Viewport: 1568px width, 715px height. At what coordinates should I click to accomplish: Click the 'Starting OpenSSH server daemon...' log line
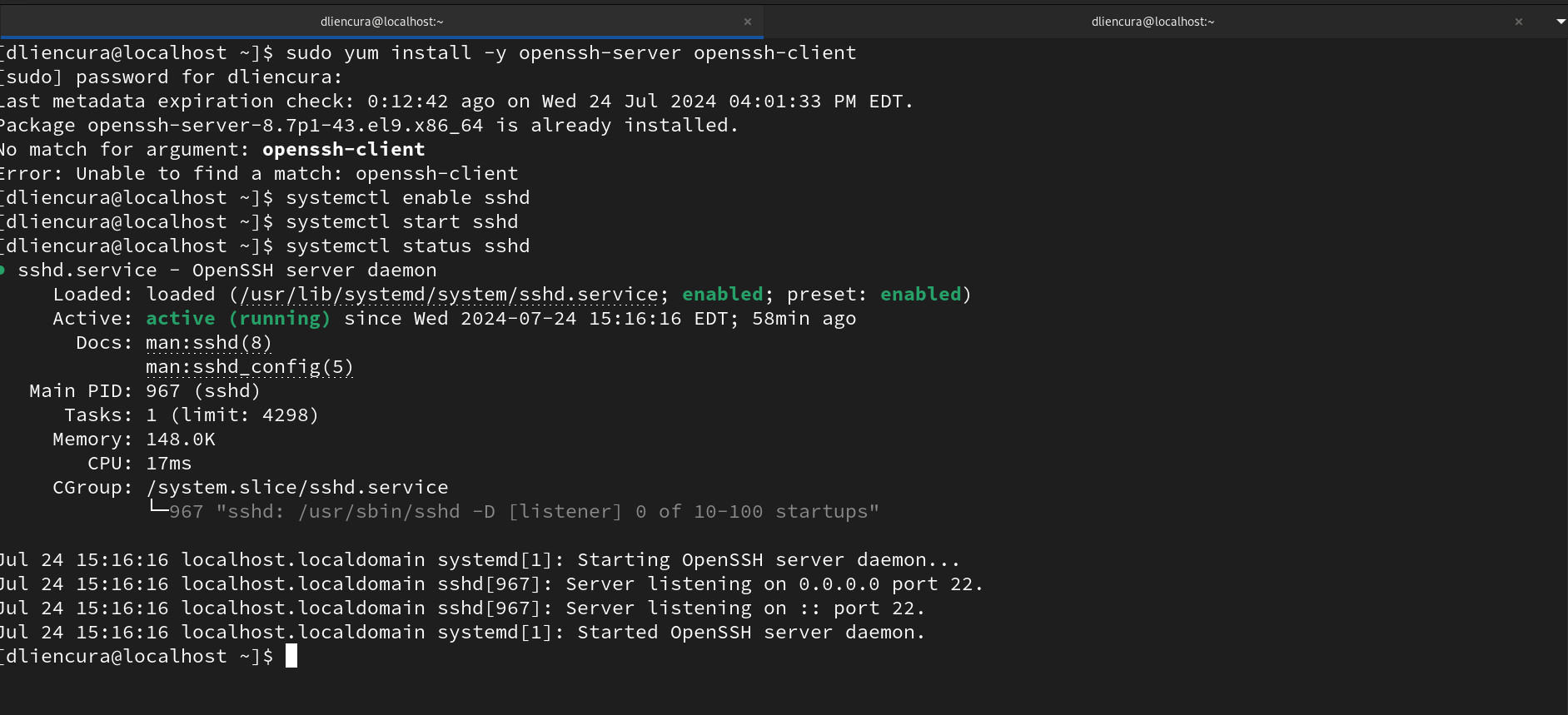480,560
